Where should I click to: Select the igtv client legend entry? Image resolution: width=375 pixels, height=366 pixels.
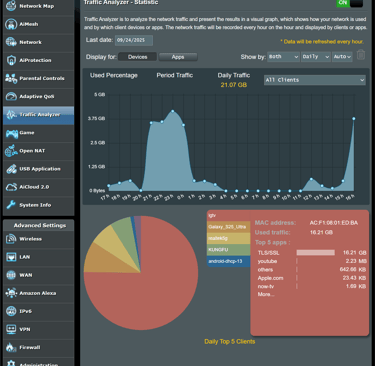click(x=228, y=216)
